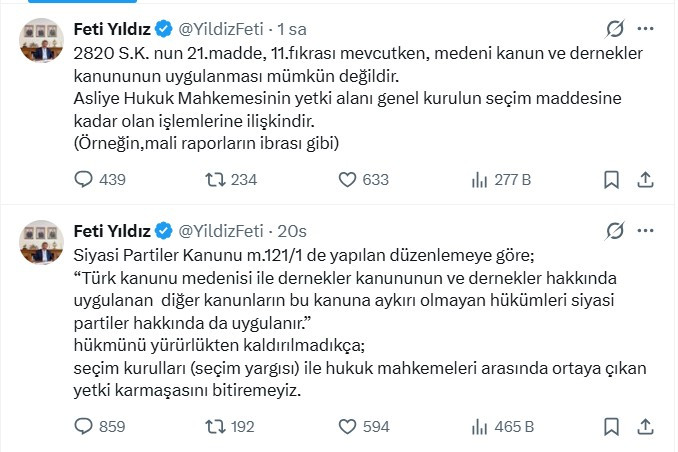The height and width of the screenshot is (452, 678).
Task: Repost the first tweet with 234 reposts
Action: click(x=231, y=180)
